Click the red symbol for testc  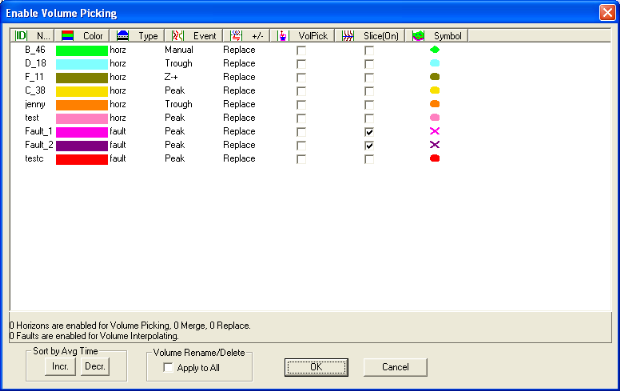[435, 159]
